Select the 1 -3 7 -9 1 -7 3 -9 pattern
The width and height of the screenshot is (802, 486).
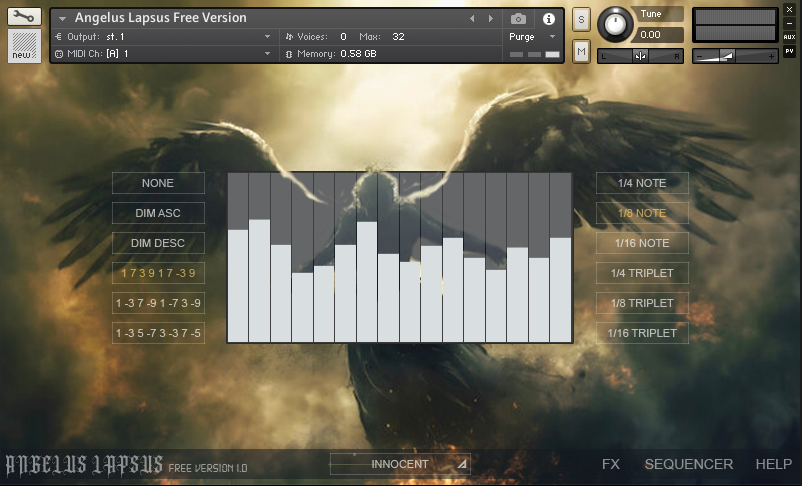tap(158, 303)
